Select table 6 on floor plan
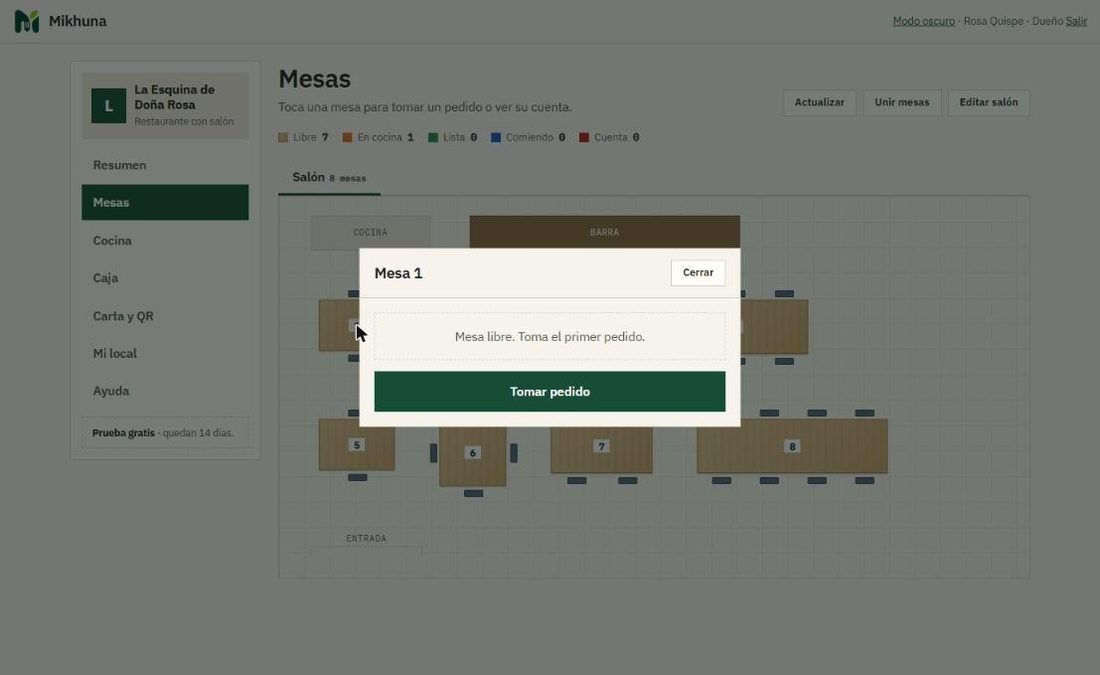1100x675 pixels. point(473,455)
